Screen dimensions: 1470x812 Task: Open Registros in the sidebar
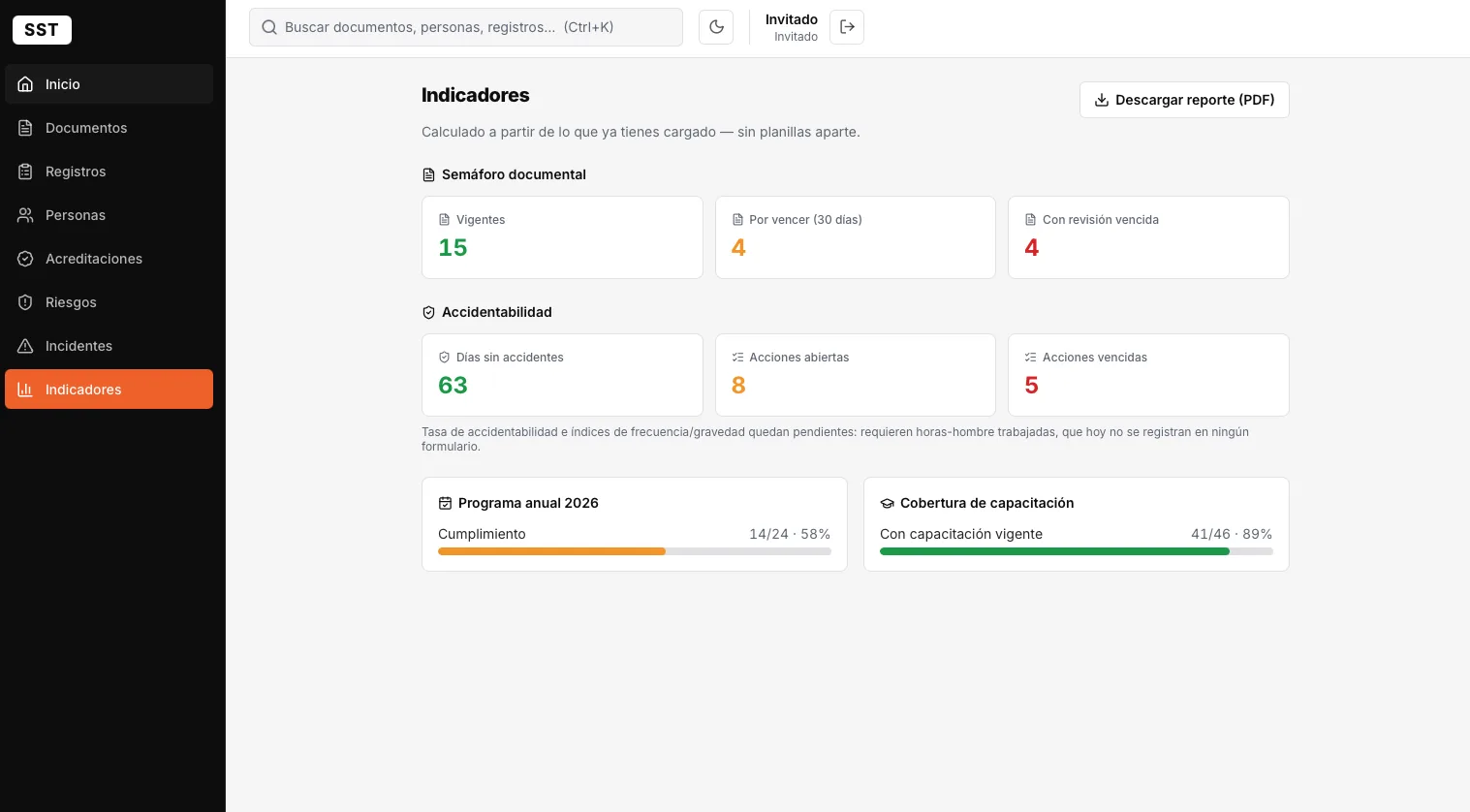coord(109,172)
